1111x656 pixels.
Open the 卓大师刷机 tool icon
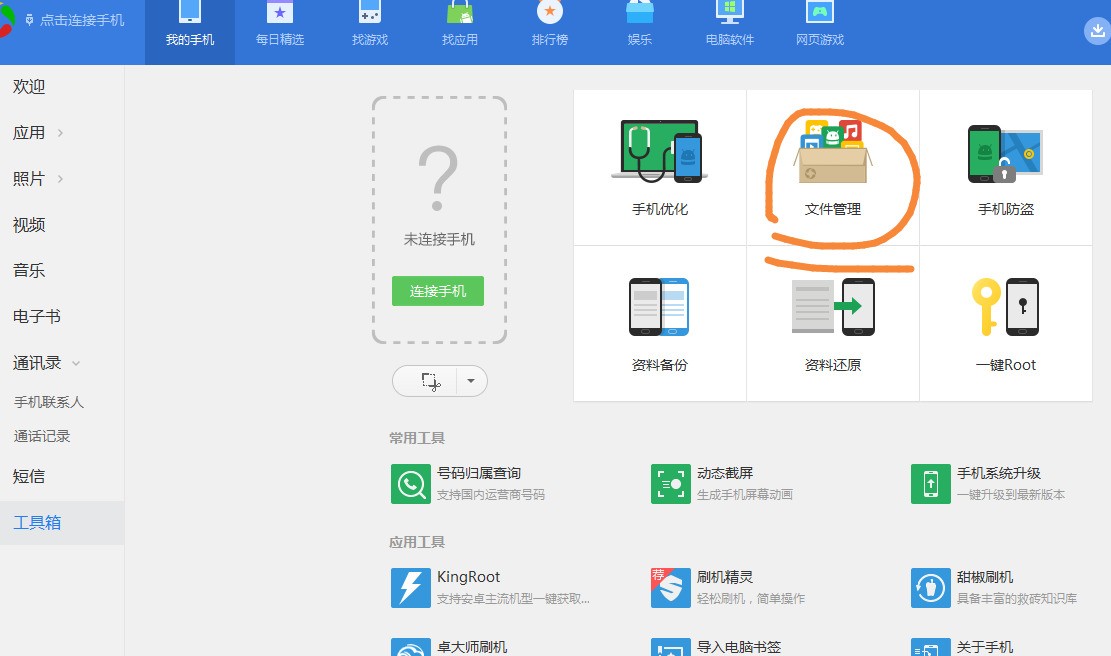(x=411, y=647)
